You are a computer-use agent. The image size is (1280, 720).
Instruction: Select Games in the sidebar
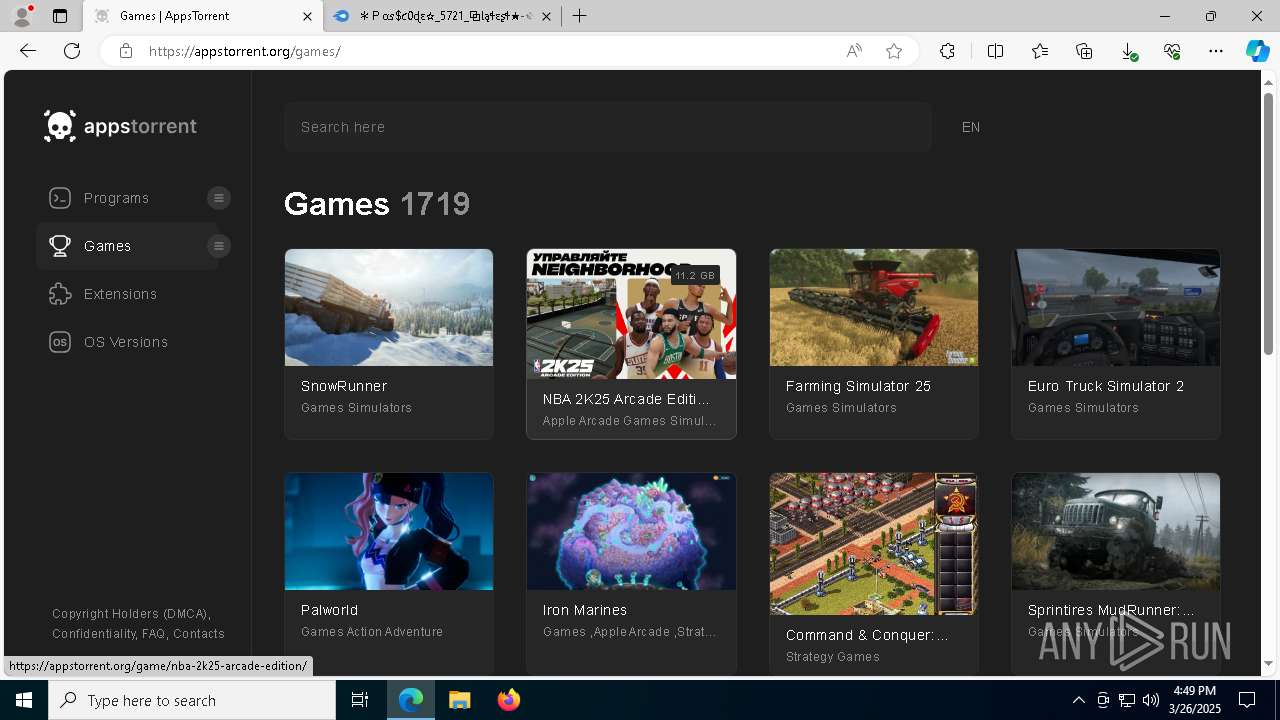[x=107, y=246]
